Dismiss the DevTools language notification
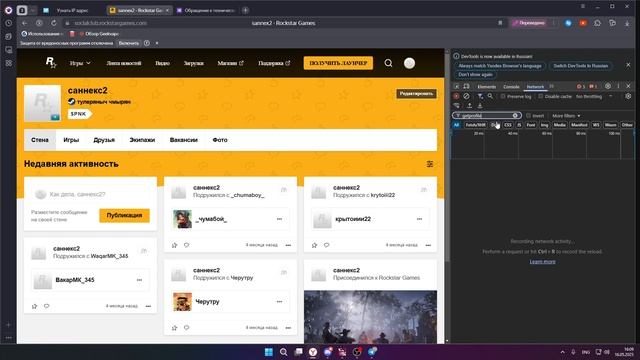Viewport: 640px width, 360px height. (x=628, y=65)
